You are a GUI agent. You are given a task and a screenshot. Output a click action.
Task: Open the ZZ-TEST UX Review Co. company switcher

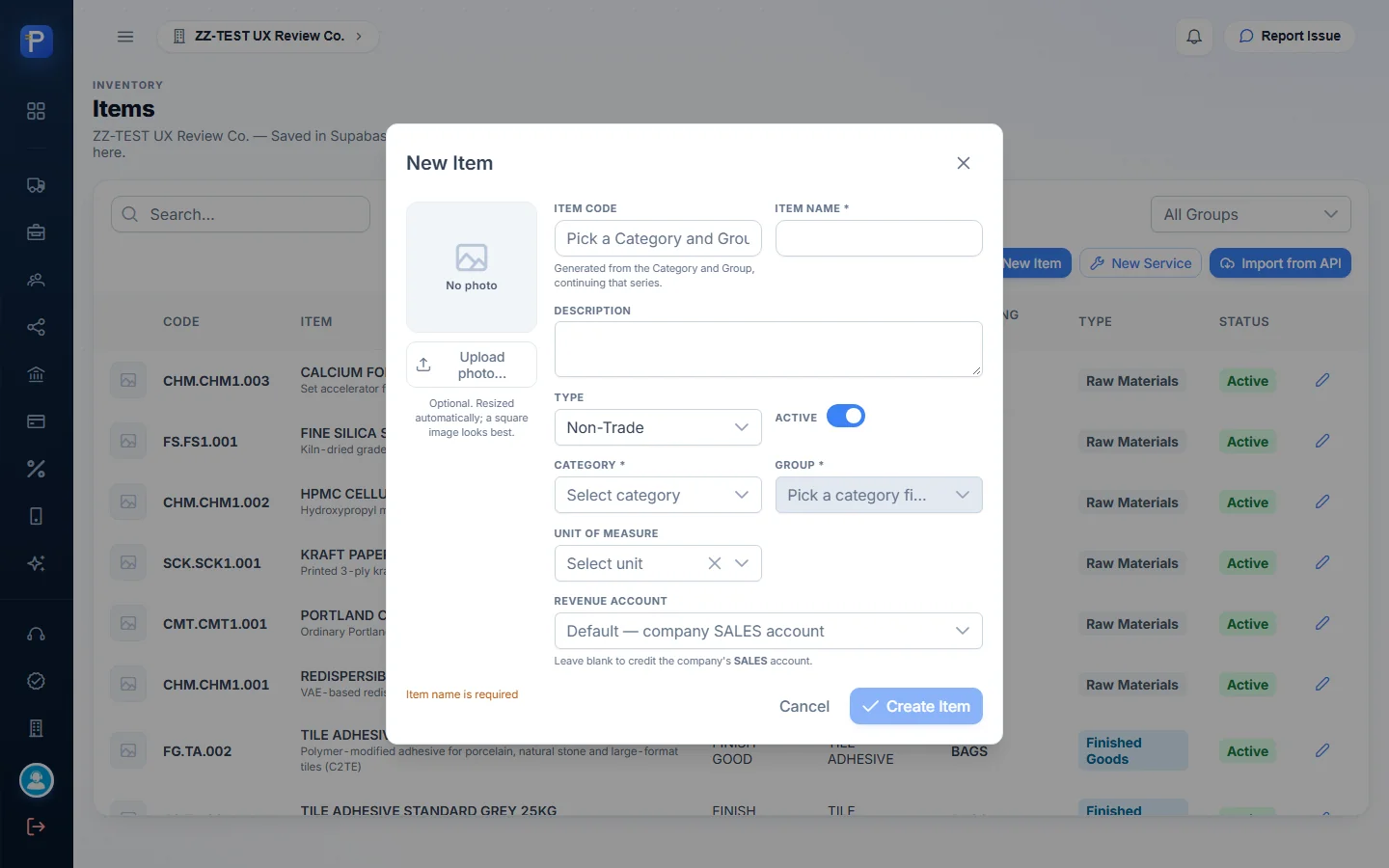268,37
